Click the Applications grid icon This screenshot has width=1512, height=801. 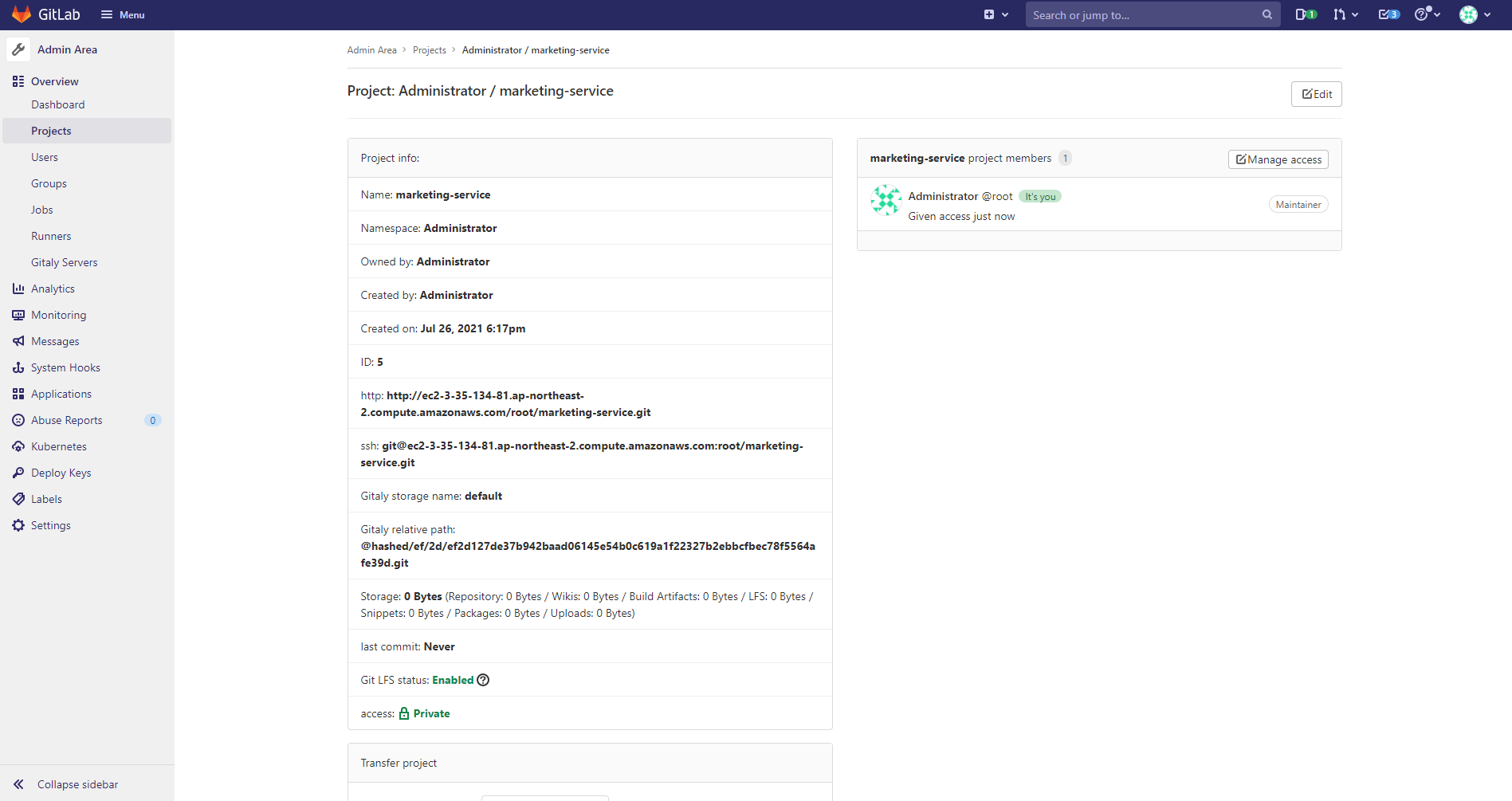point(18,394)
